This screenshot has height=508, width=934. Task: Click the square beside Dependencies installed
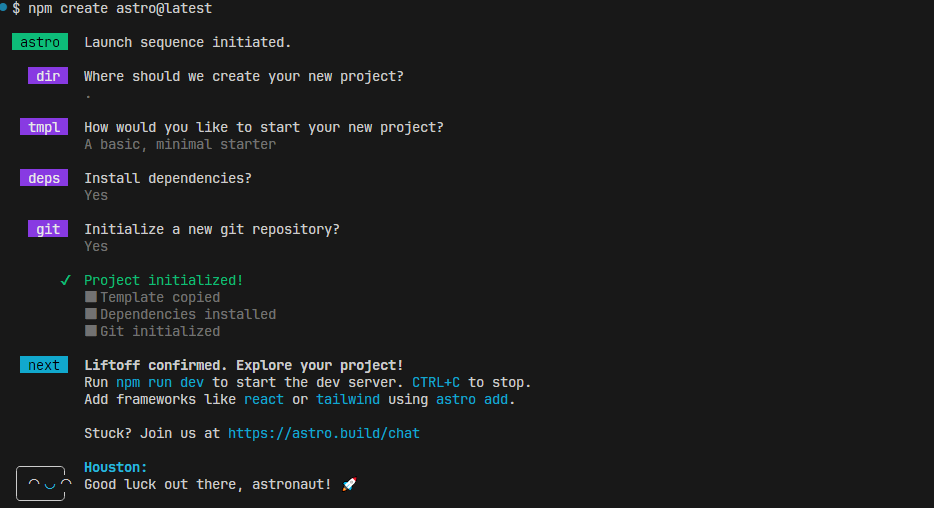[91, 313]
